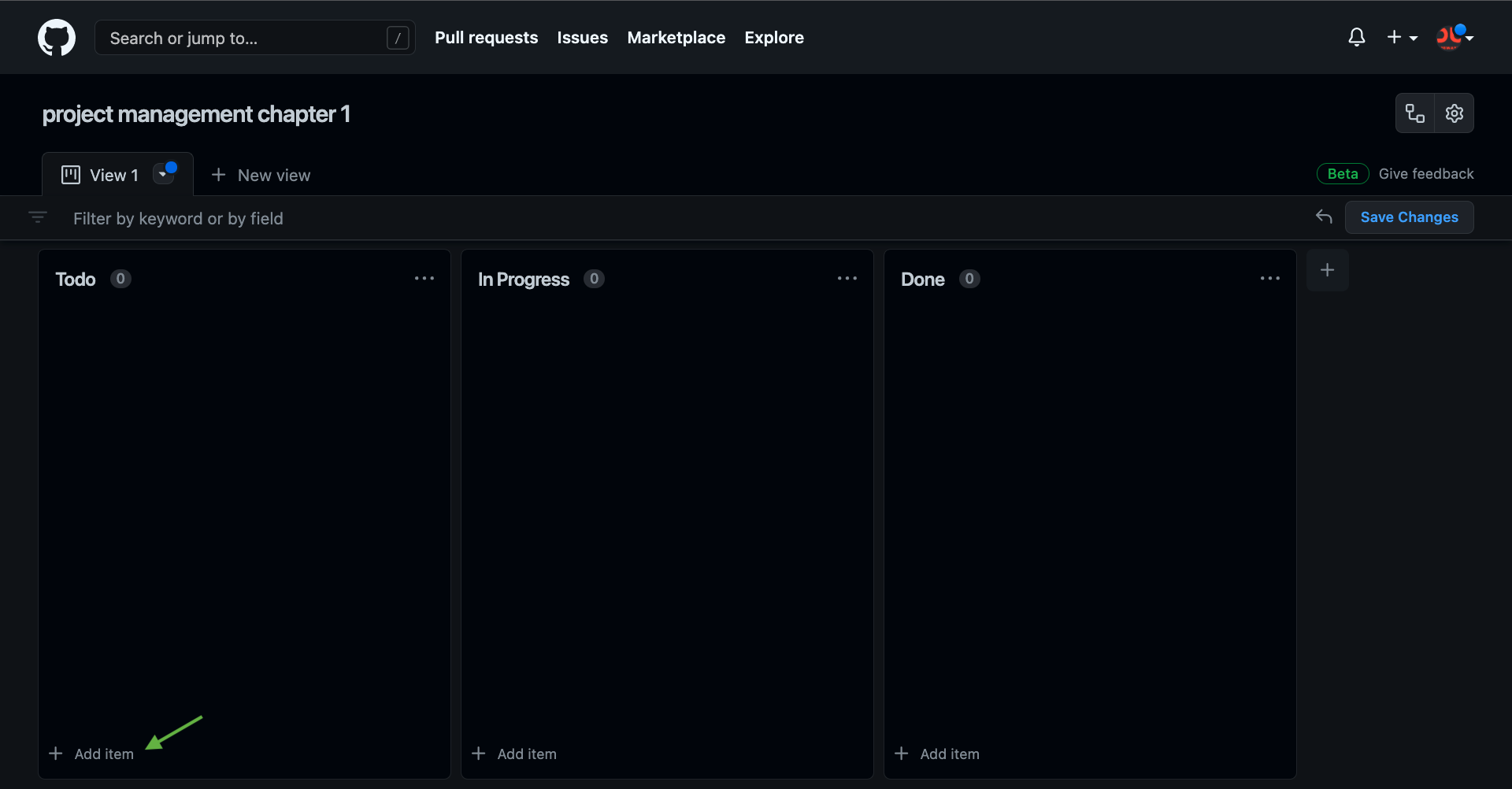
Task: Add item to the Todo column
Action: click(x=92, y=754)
